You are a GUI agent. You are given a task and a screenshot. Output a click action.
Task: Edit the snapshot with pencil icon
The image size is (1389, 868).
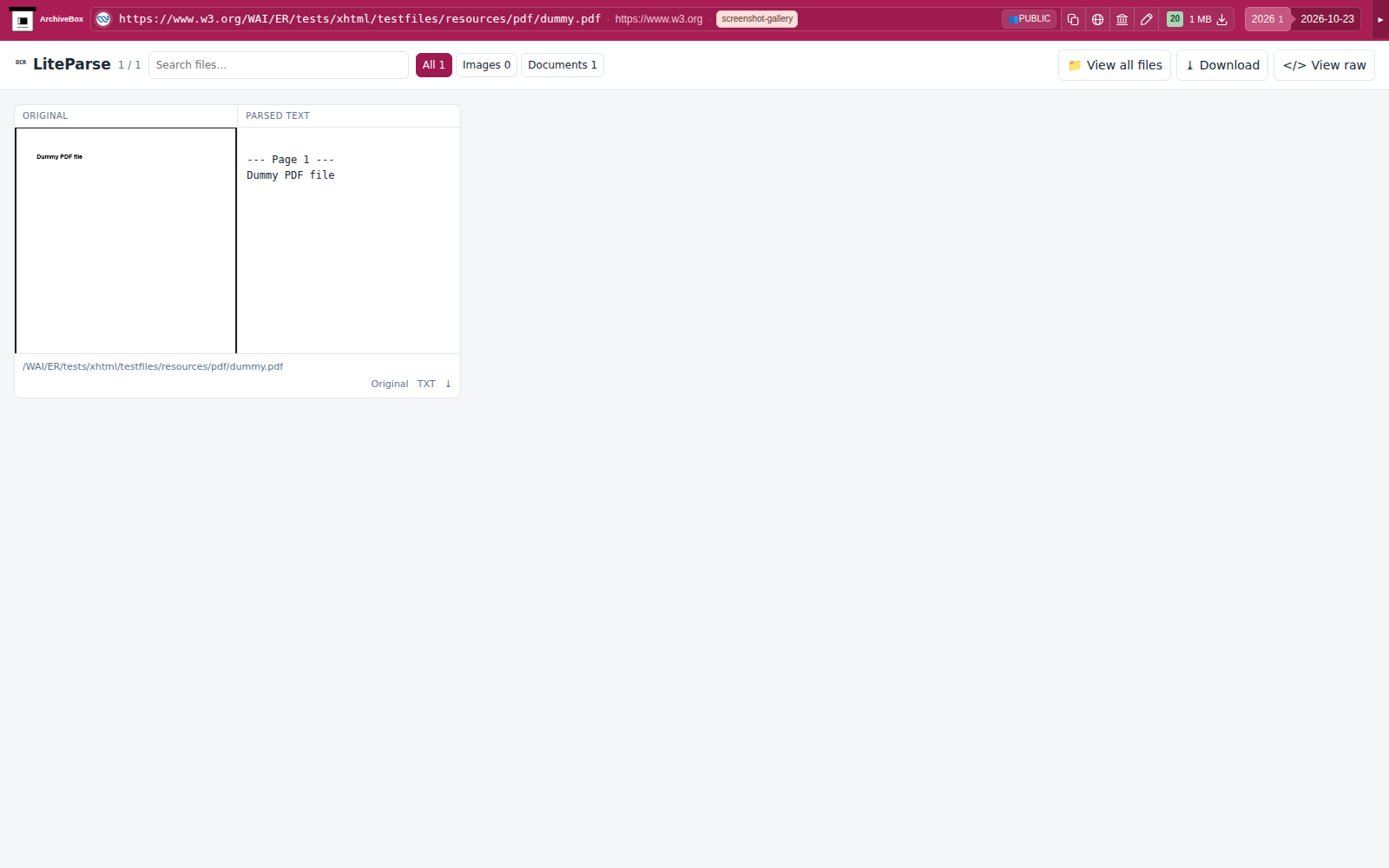click(1146, 19)
